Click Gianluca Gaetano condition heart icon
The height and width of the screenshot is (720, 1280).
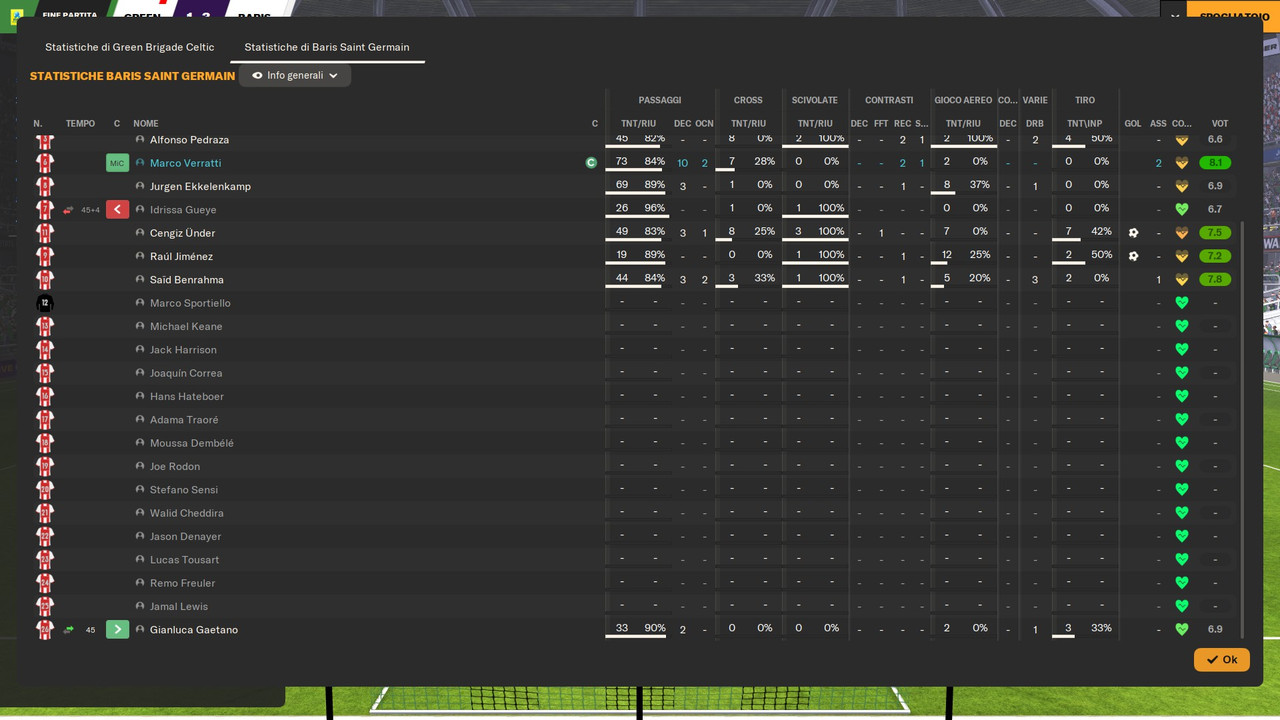[x=1181, y=630]
